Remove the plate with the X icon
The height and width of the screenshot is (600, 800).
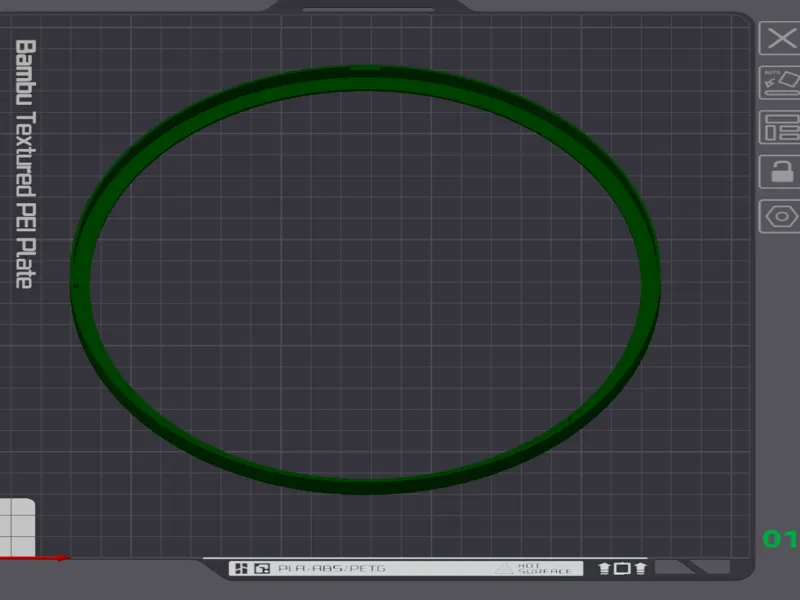(780, 38)
